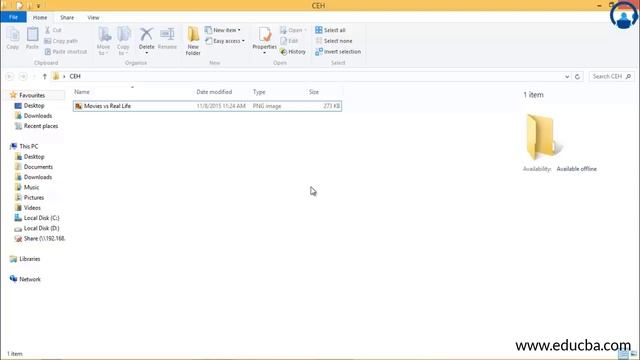Expand the New item dropdown

click(x=223, y=30)
